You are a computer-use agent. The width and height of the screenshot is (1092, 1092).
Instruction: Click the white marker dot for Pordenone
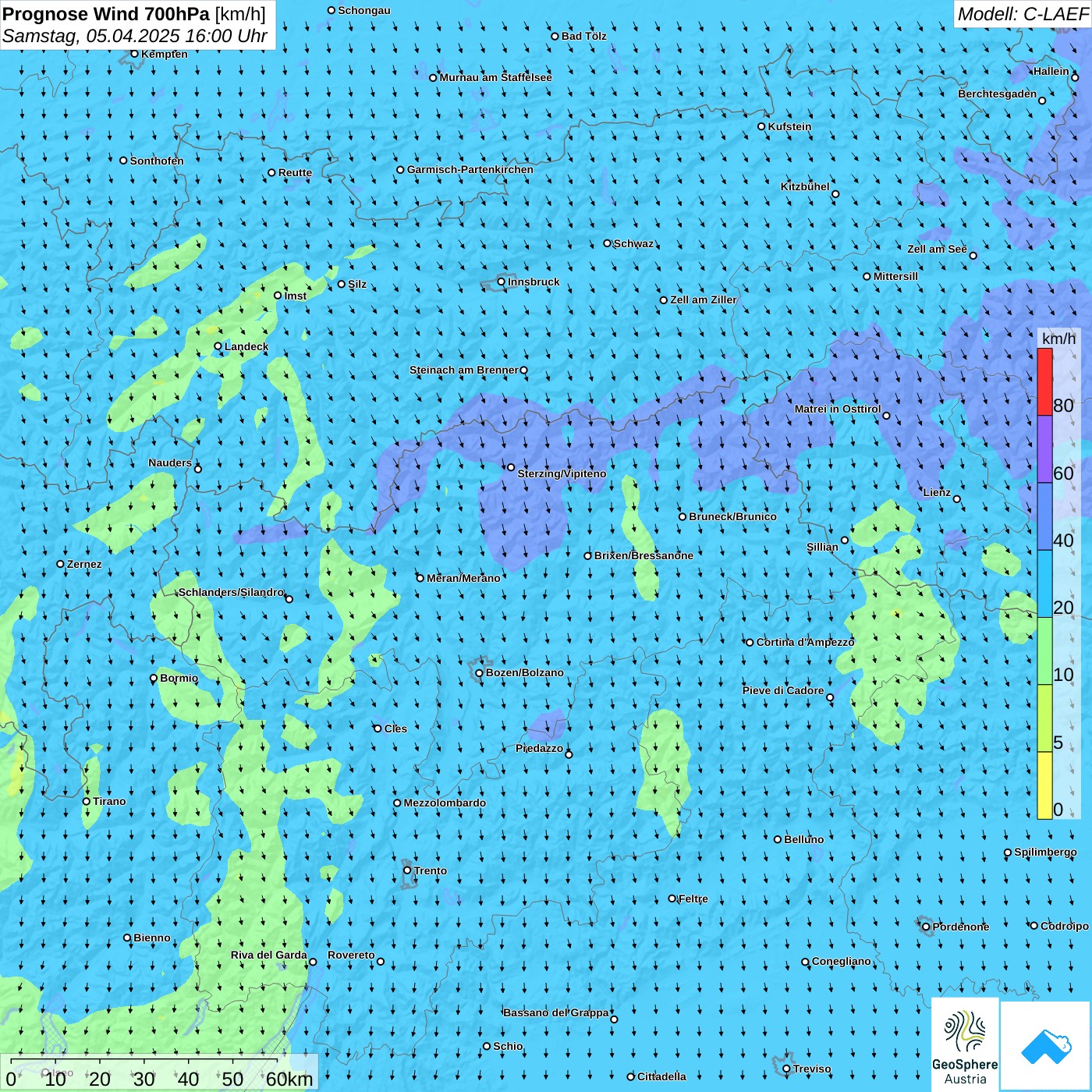click(926, 927)
